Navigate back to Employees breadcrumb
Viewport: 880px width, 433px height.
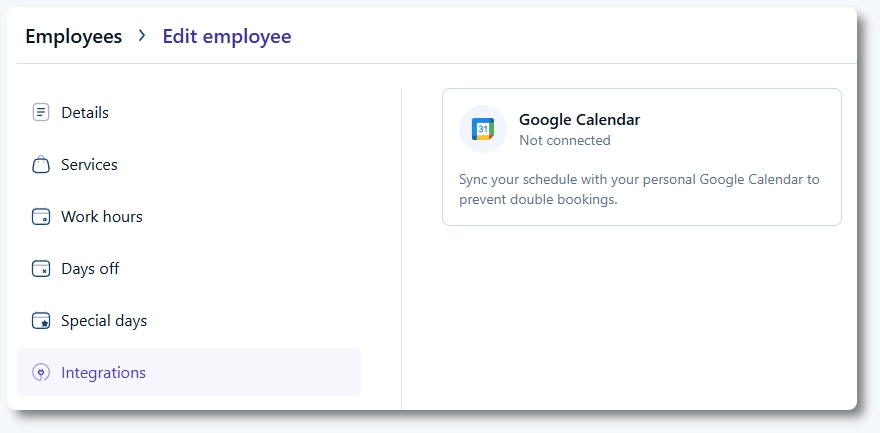pos(74,37)
